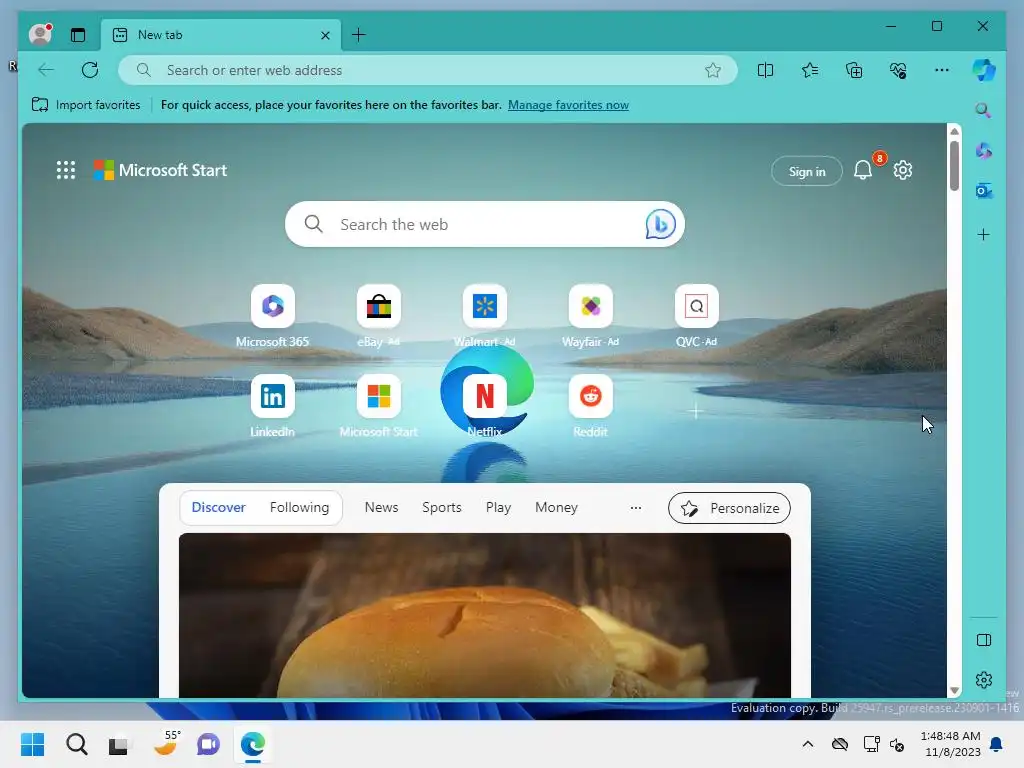Open split screen view
Viewport: 1024px width, 768px height.
[765, 70]
